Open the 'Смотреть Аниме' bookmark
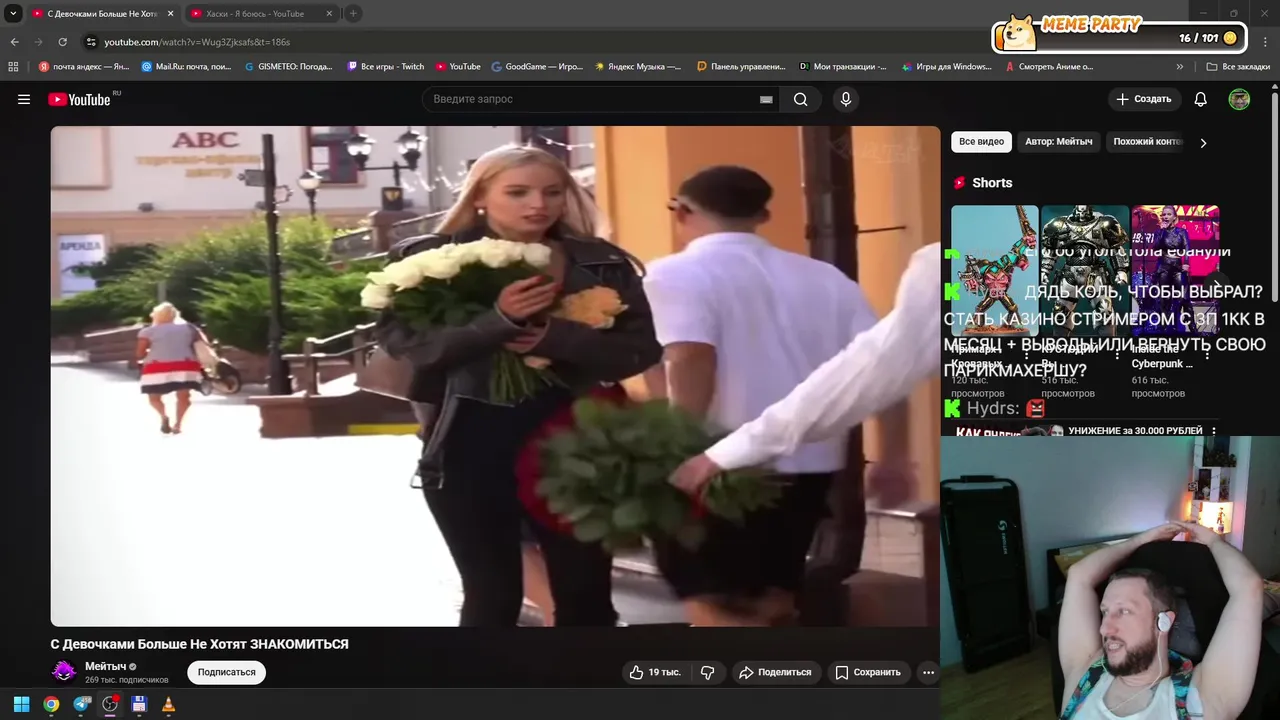 click(1049, 67)
